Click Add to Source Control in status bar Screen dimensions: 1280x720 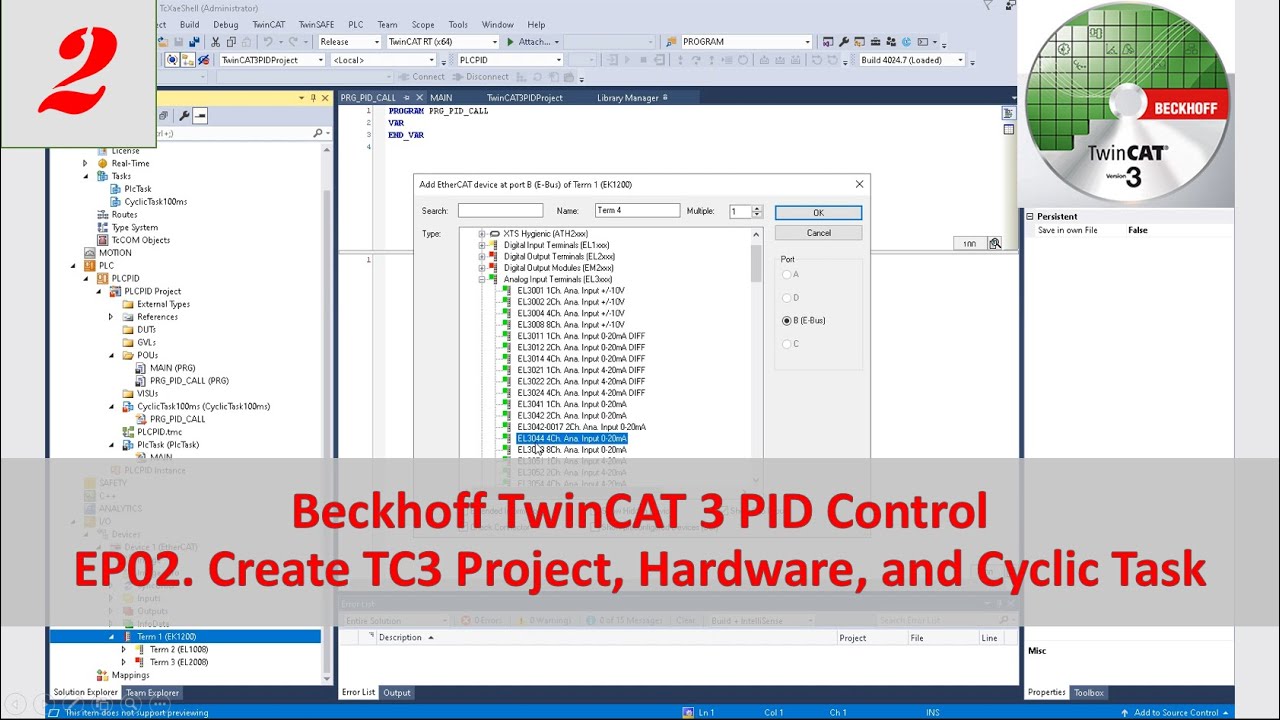tap(1176, 713)
